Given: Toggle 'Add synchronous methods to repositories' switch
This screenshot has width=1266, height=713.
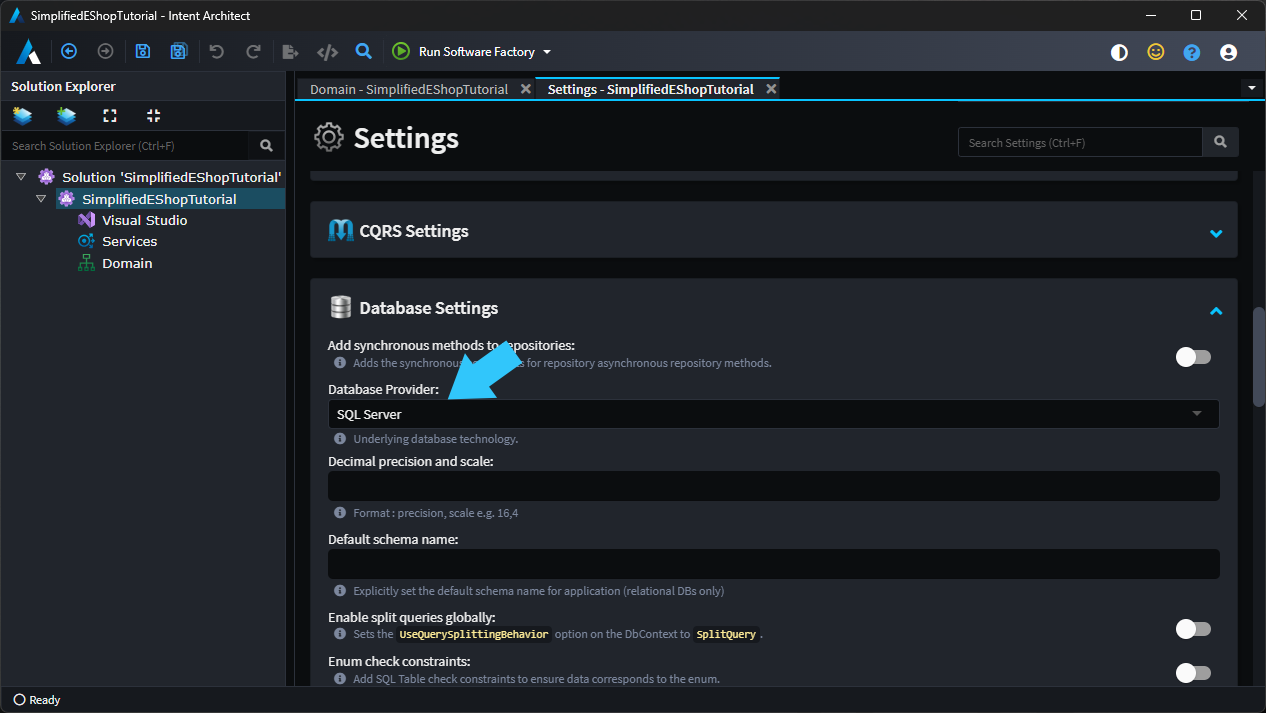Looking at the screenshot, I should click(1193, 357).
